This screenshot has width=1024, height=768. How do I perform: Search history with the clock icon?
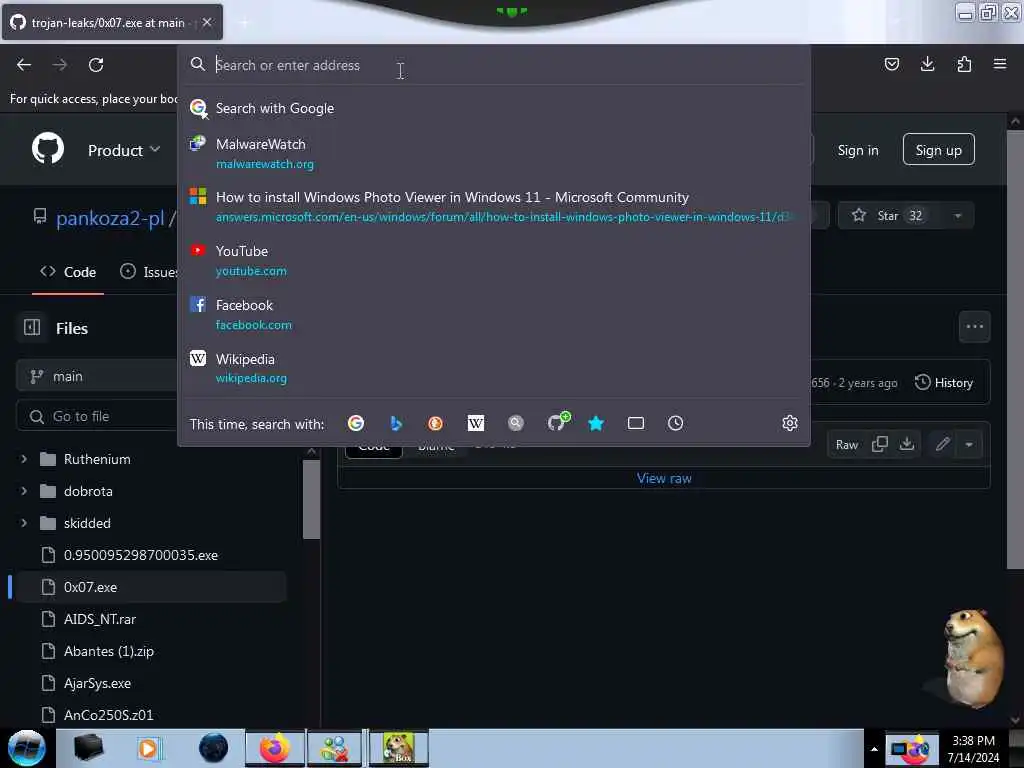tap(676, 423)
